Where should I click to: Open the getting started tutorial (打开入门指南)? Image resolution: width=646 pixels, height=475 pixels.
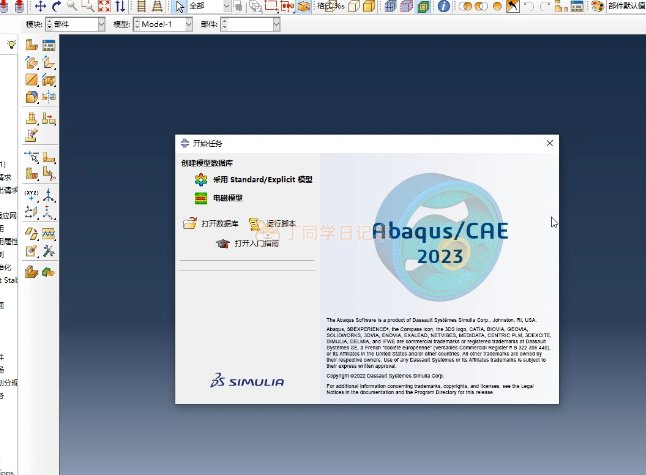255,242
